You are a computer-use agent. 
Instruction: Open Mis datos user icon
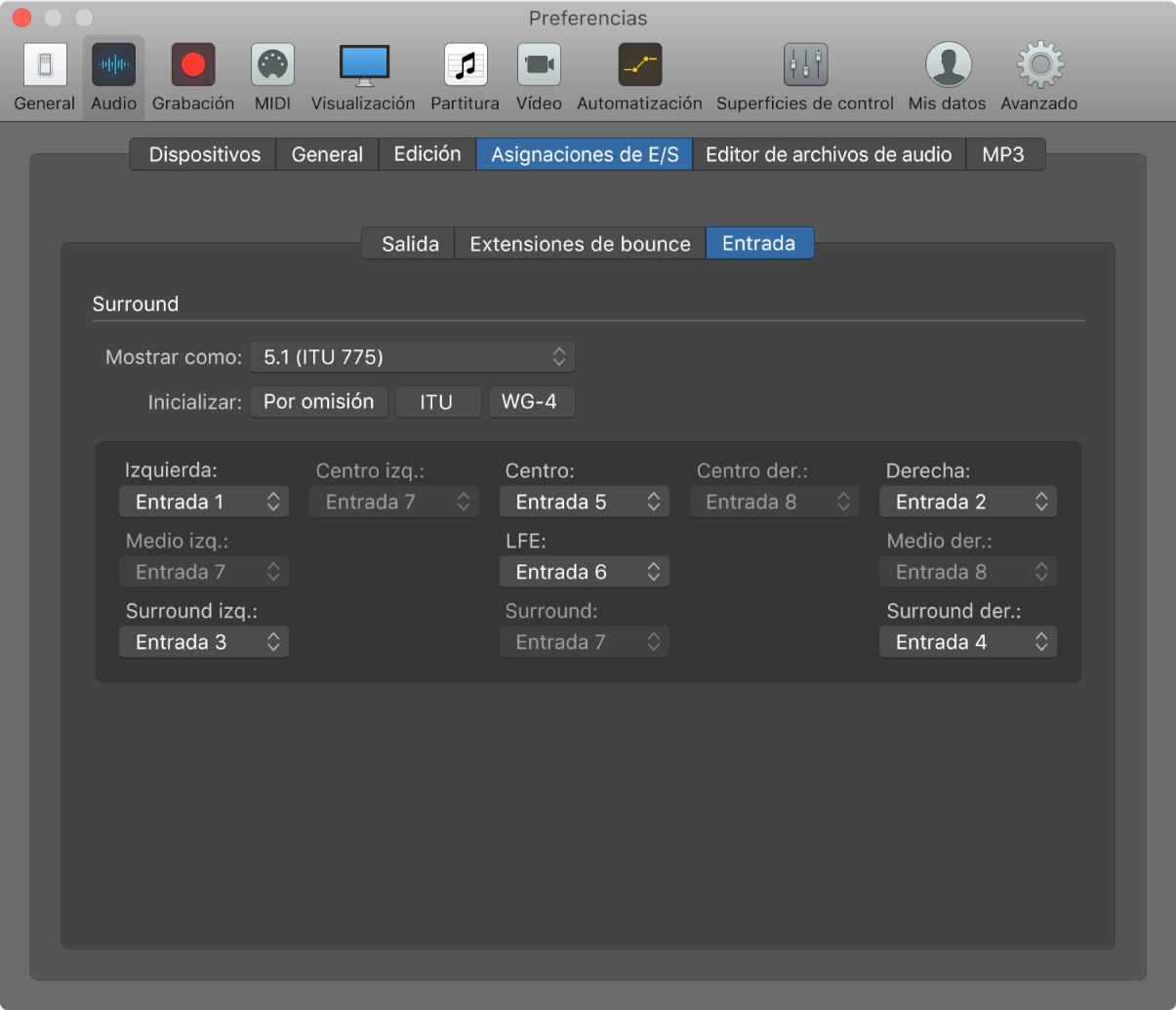pos(948,65)
